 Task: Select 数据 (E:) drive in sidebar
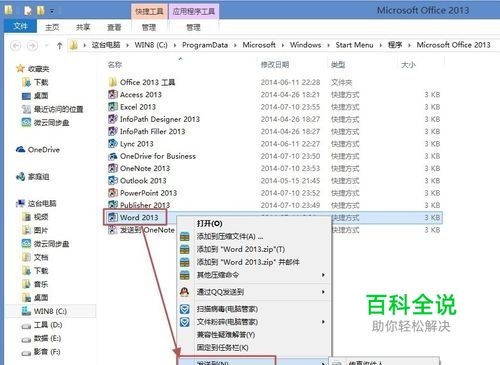tap(47, 339)
